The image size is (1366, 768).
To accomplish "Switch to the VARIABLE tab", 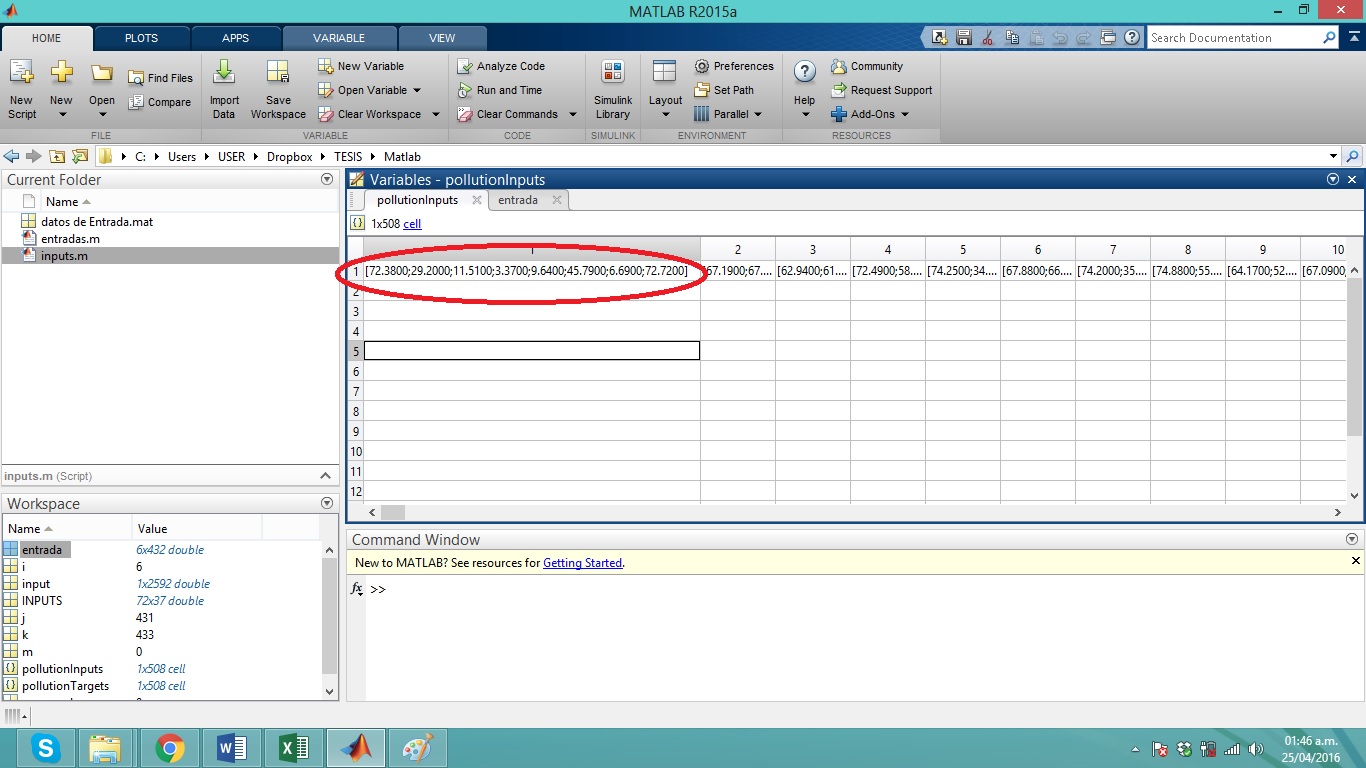I will tap(339, 38).
